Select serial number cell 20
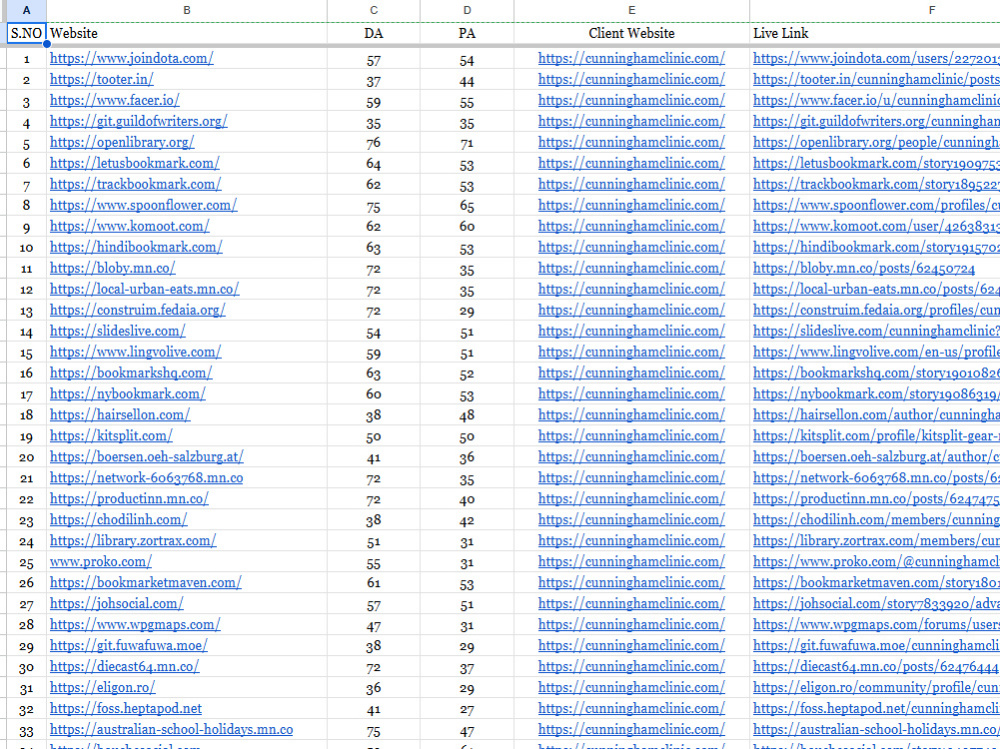The height and width of the screenshot is (749, 1000). point(26,457)
